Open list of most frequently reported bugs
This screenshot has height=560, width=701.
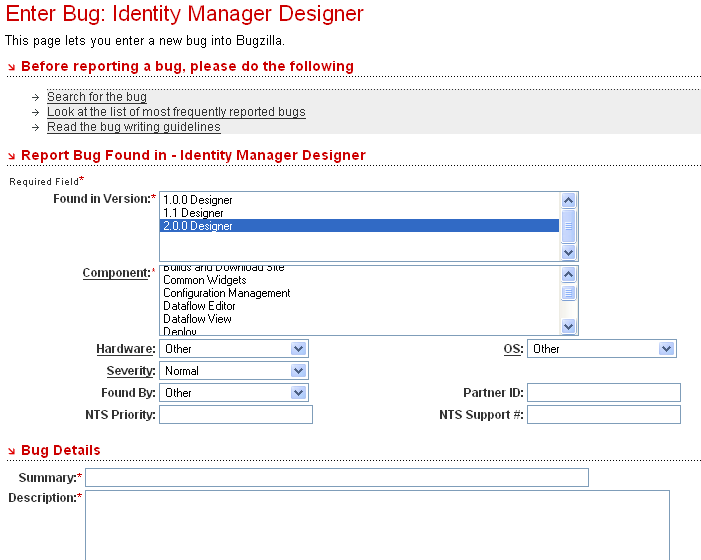coord(176,112)
